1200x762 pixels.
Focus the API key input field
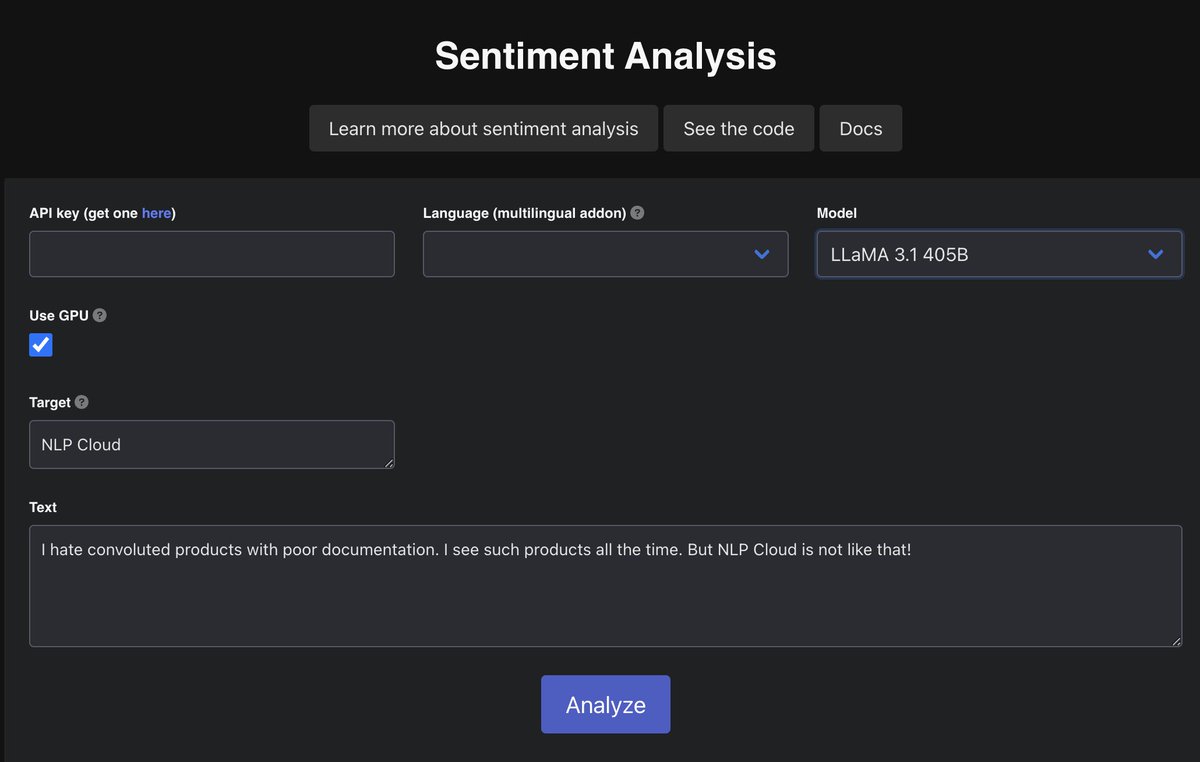coord(212,254)
